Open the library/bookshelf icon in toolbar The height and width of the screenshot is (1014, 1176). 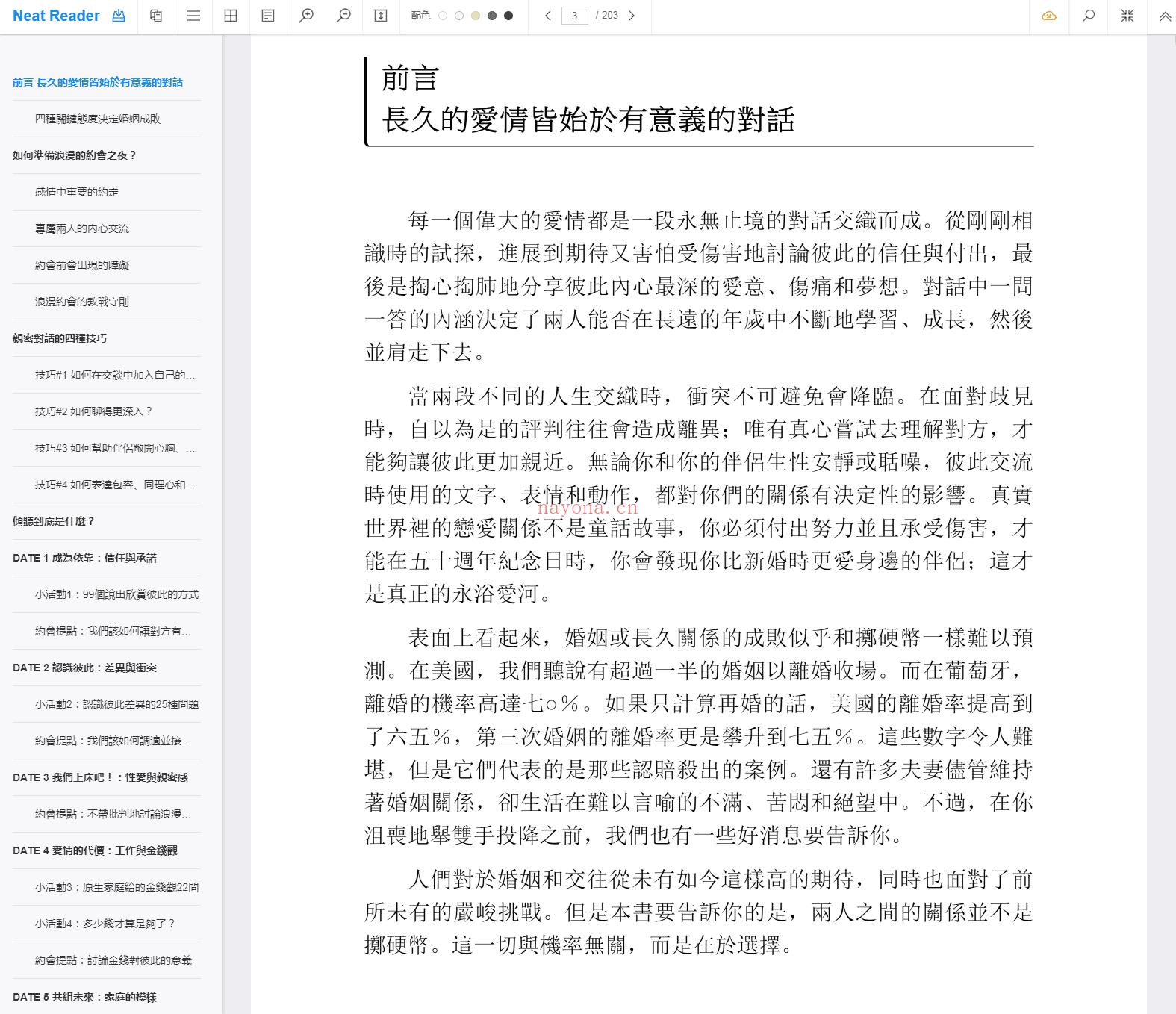156,16
